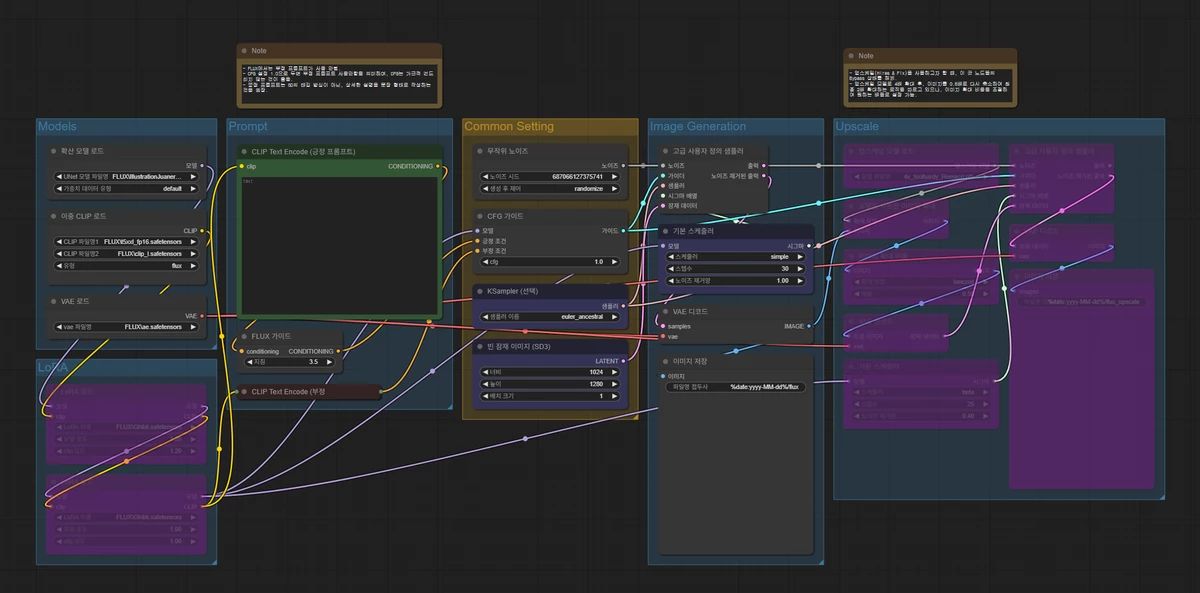The image size is (1200, 593).
Task: Click the samples input socket of VAE 디코드
Action: click(x=663, y=326)
